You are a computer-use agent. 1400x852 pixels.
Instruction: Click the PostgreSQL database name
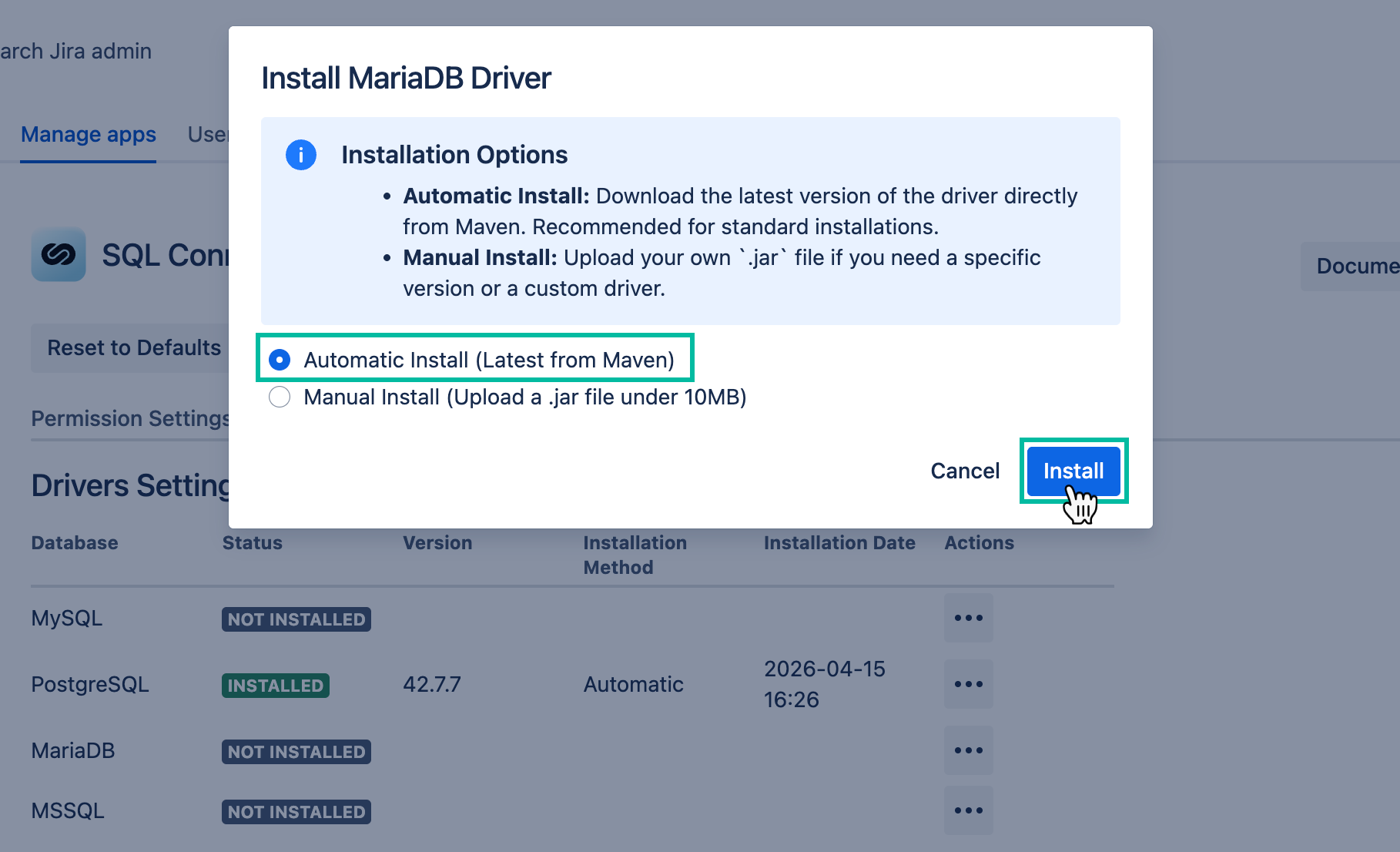click(90, 685)
